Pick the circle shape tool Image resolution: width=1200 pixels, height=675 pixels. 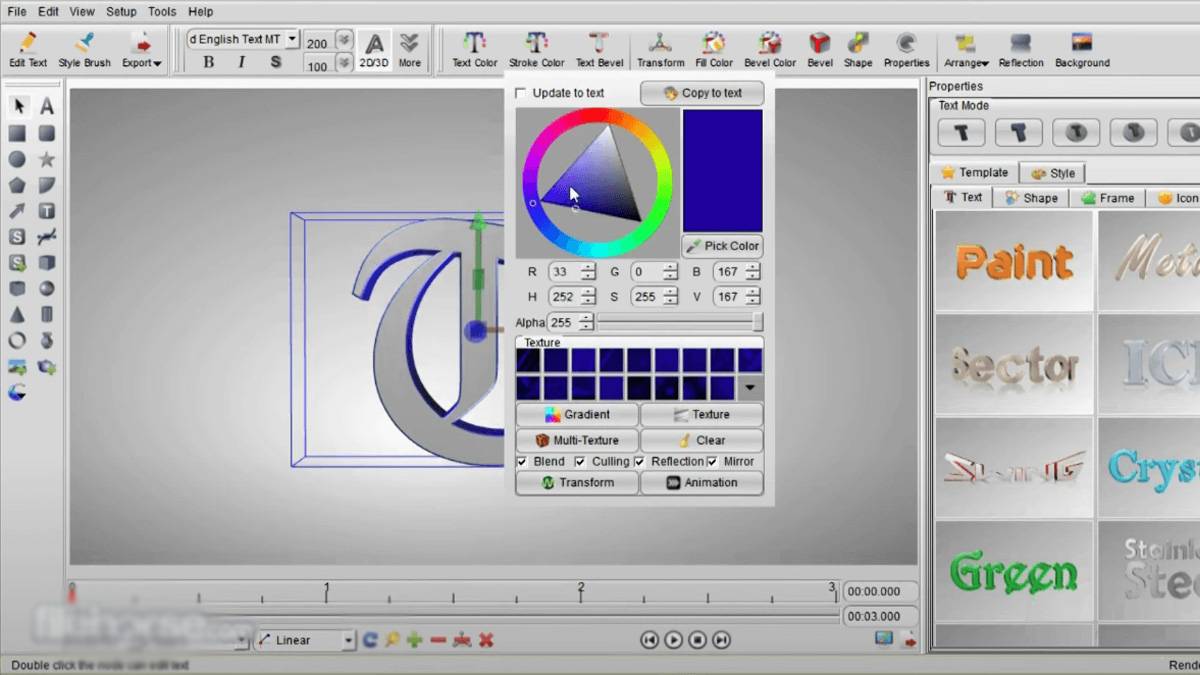click(x=17, y=159)
